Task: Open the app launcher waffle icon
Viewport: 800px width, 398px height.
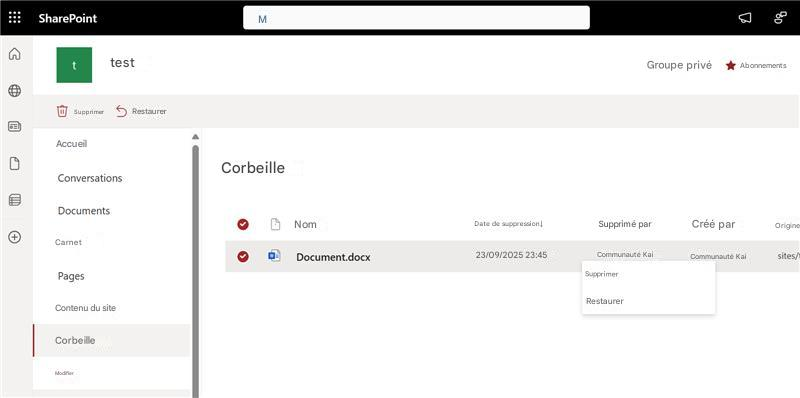Action: click(x=15, y=18)
